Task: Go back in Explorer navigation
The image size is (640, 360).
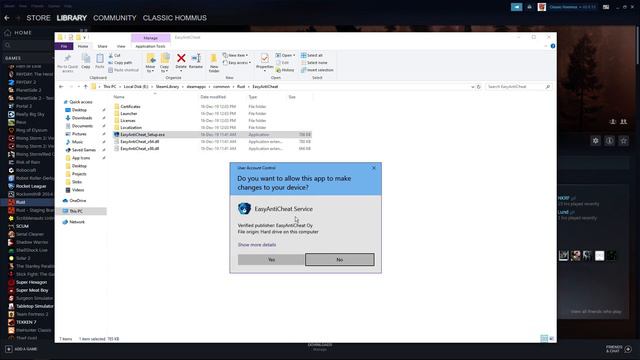Action: point(61,87)
